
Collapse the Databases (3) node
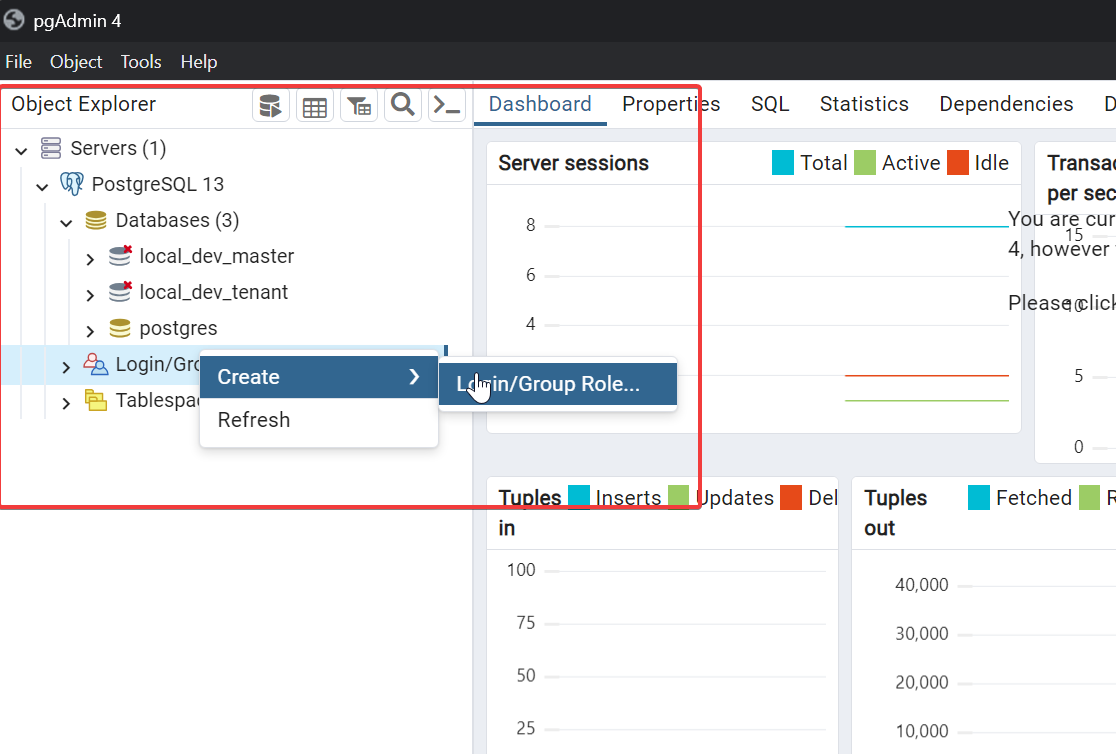[x=66, y=223]
